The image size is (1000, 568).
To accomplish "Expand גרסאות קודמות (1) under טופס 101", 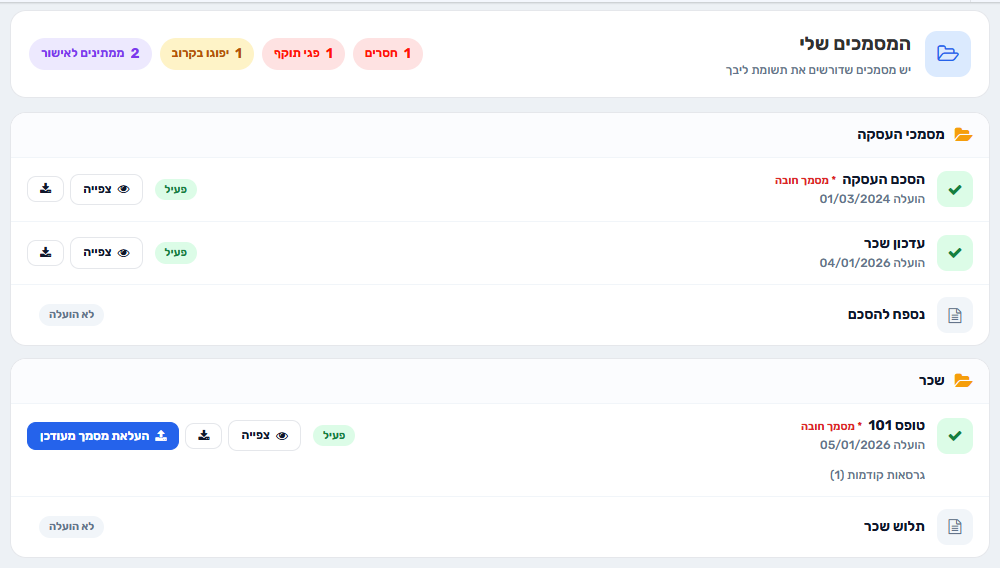I will tap(878, 475).
